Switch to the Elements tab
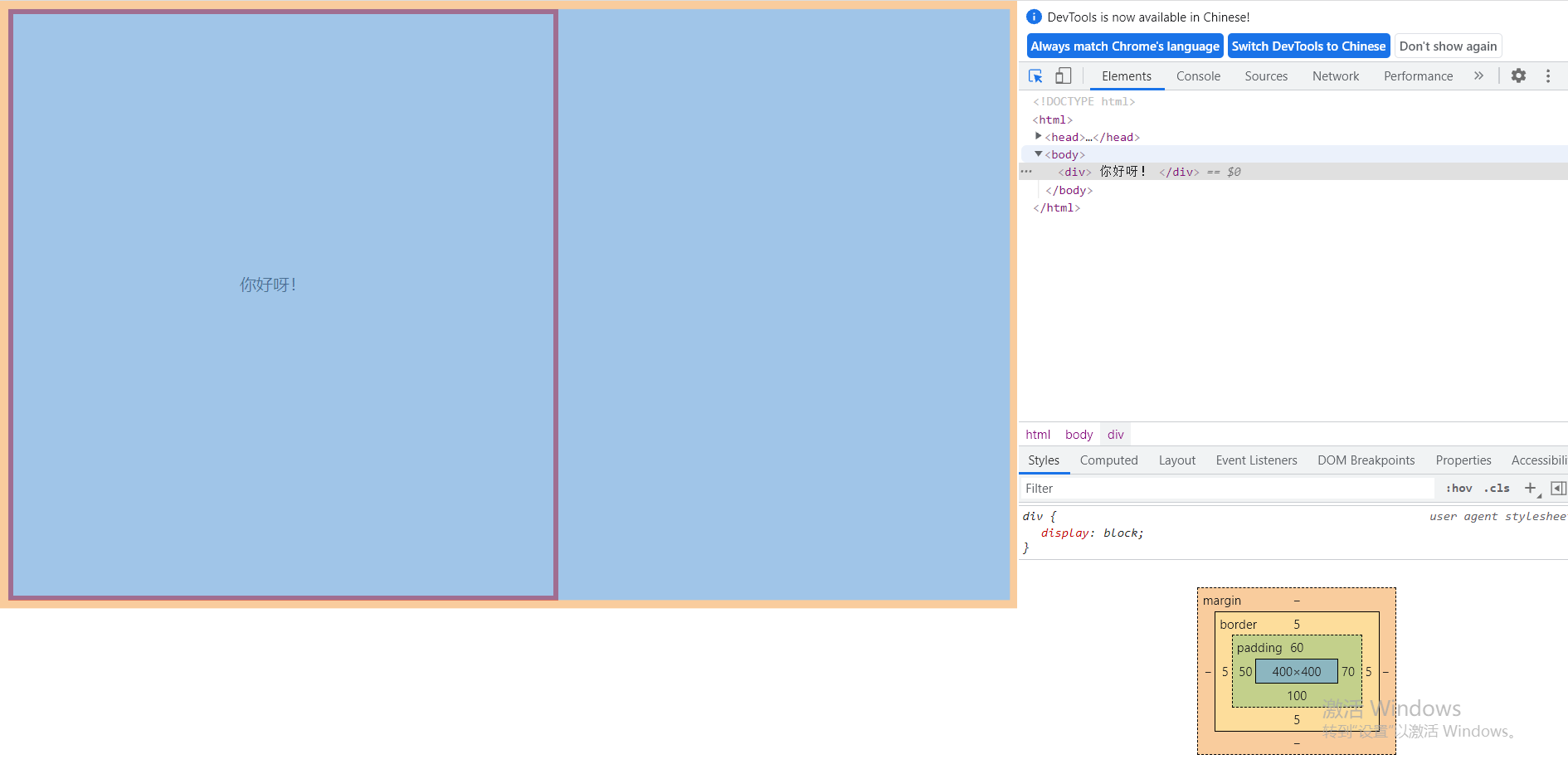Viewport: 1568px width, 769px height. point(1127,76)
